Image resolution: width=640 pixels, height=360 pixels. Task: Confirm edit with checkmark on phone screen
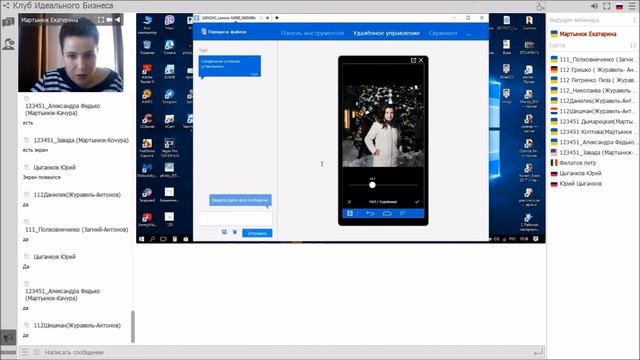pos(417,202)
